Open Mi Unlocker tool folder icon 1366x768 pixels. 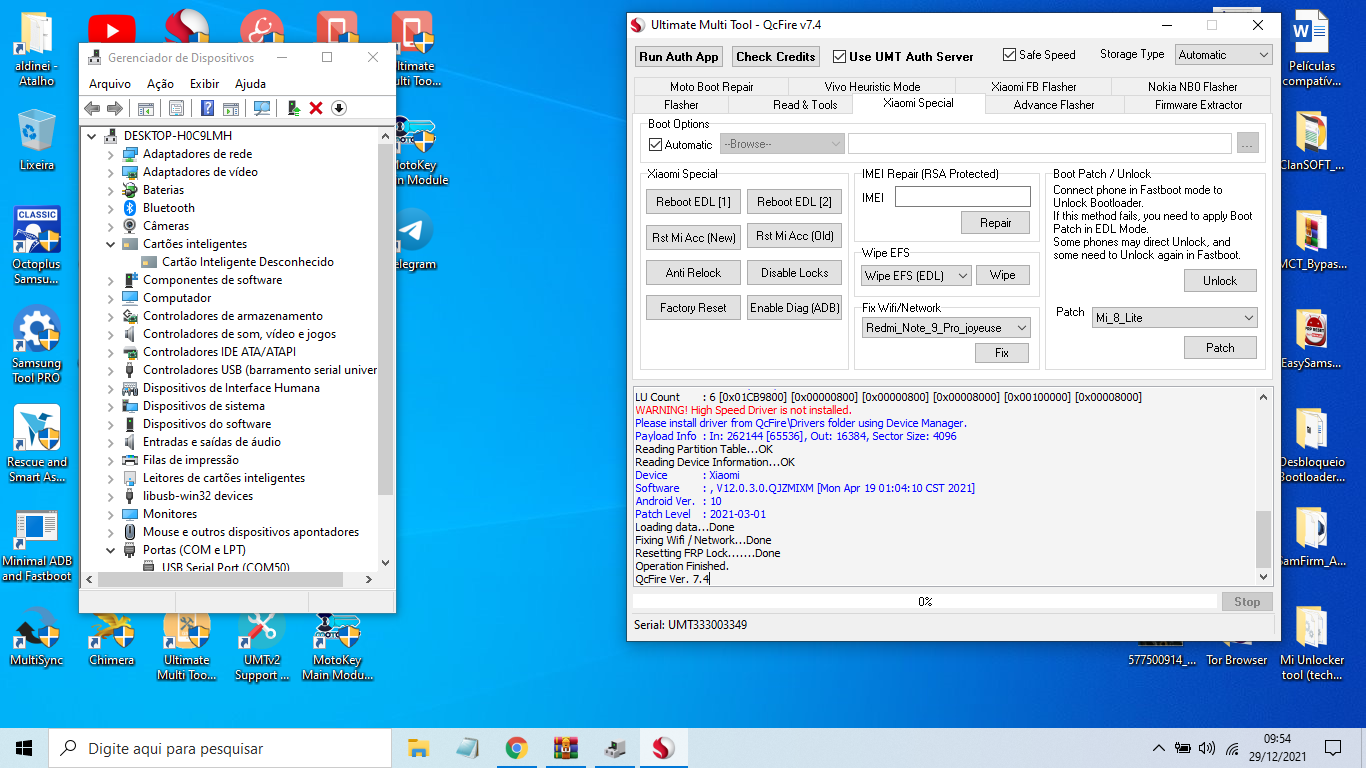[x=1312, y=644]
